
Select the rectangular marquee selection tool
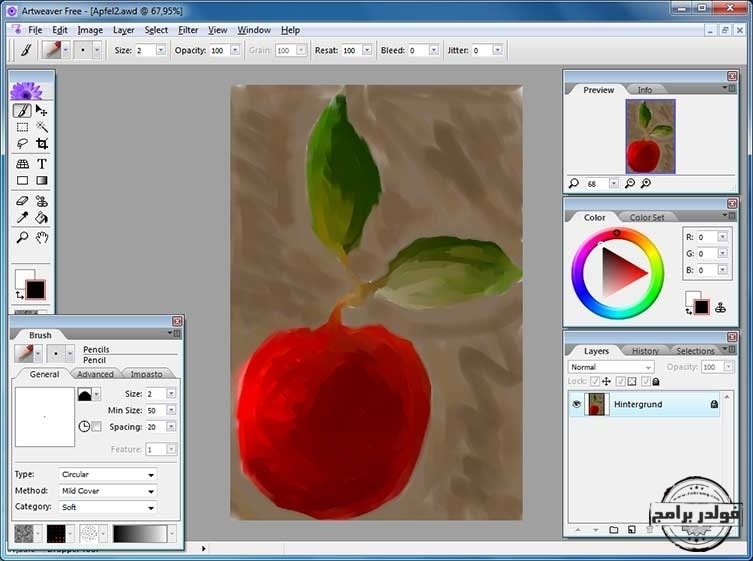coord(22,127)
